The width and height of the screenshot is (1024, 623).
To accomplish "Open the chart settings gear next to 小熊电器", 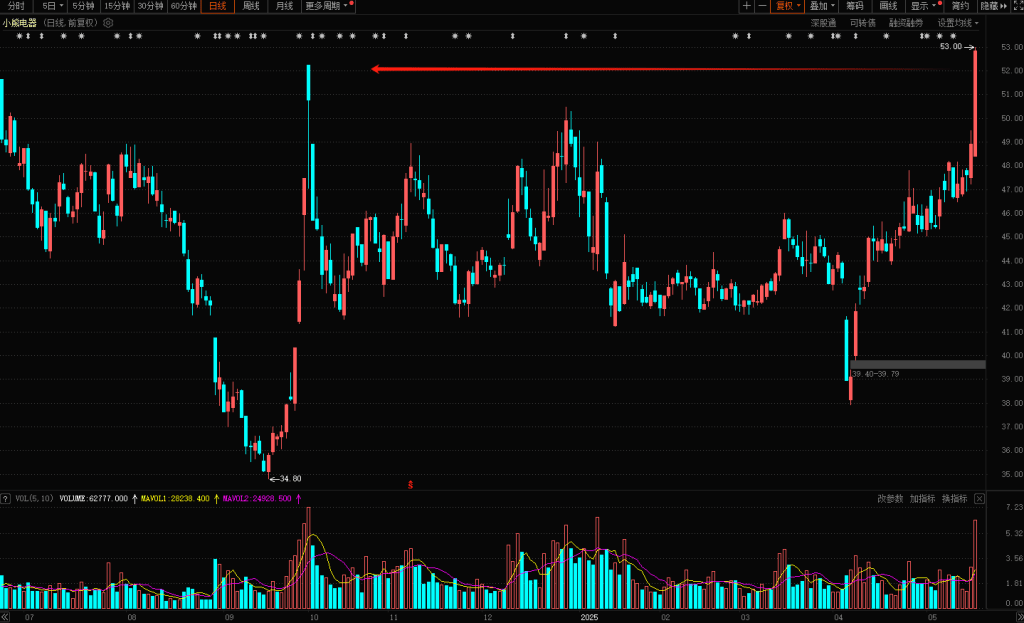I will pos(108,23).
